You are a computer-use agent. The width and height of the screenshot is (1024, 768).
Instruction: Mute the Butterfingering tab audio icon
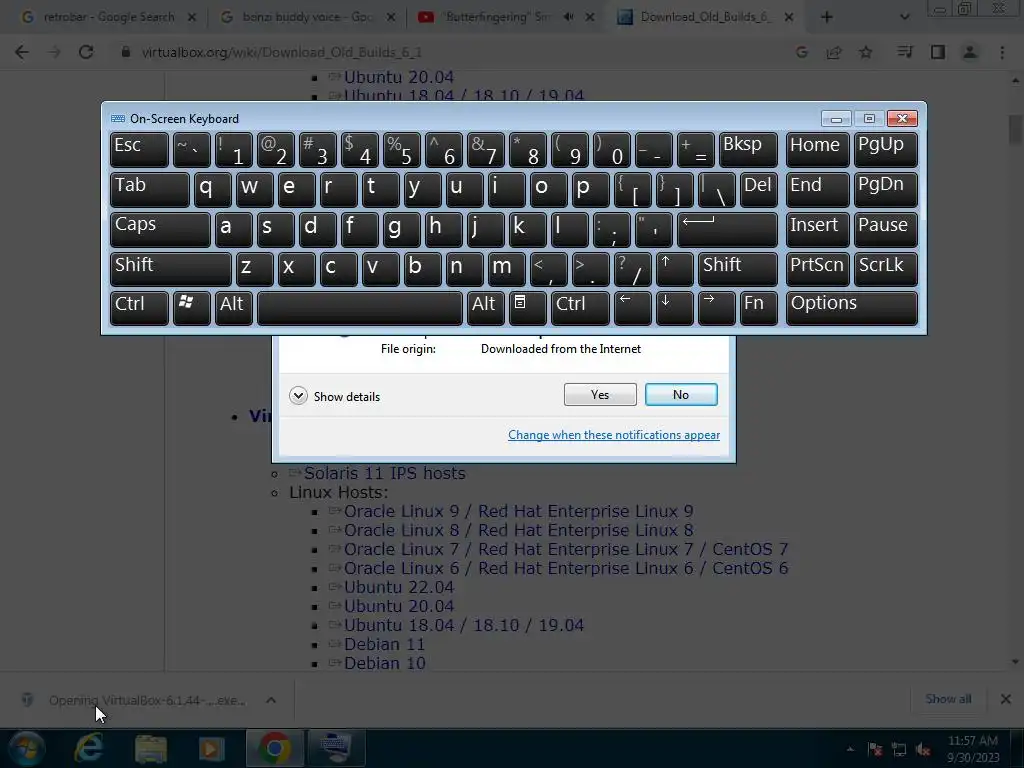(x=568, y=17)
